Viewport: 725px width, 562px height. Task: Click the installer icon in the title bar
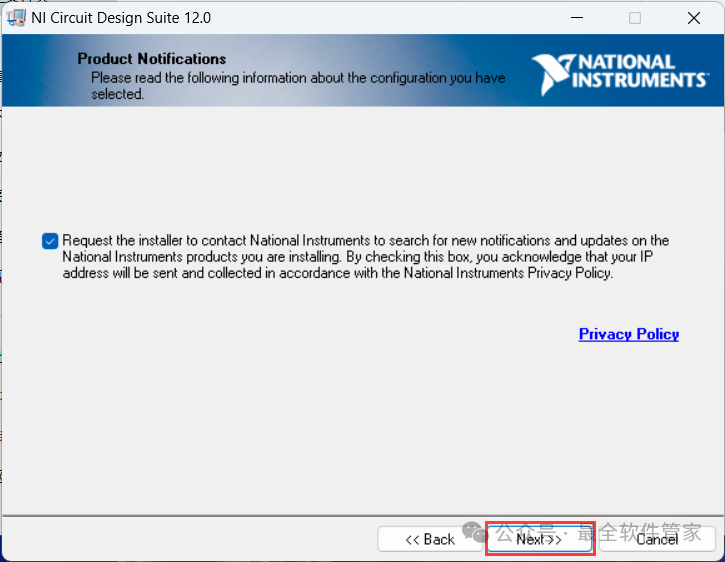[x=16, y=18]
